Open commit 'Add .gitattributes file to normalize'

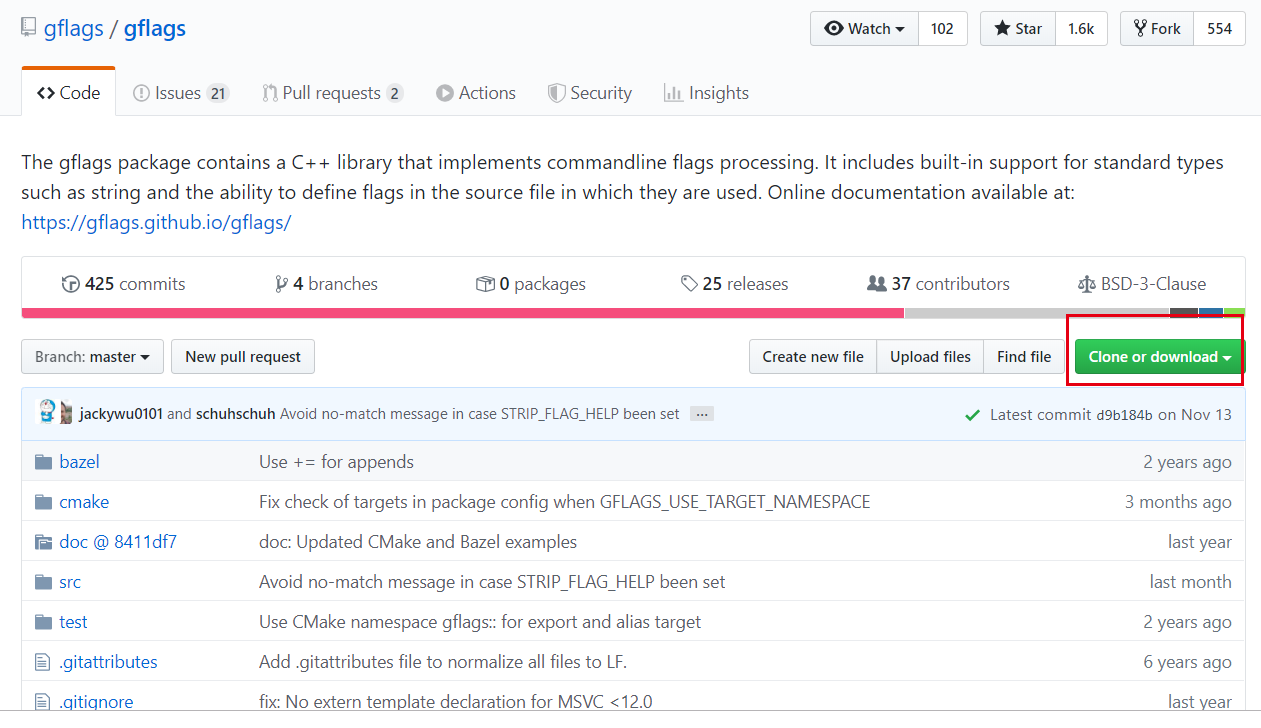(x=443, y=662)
